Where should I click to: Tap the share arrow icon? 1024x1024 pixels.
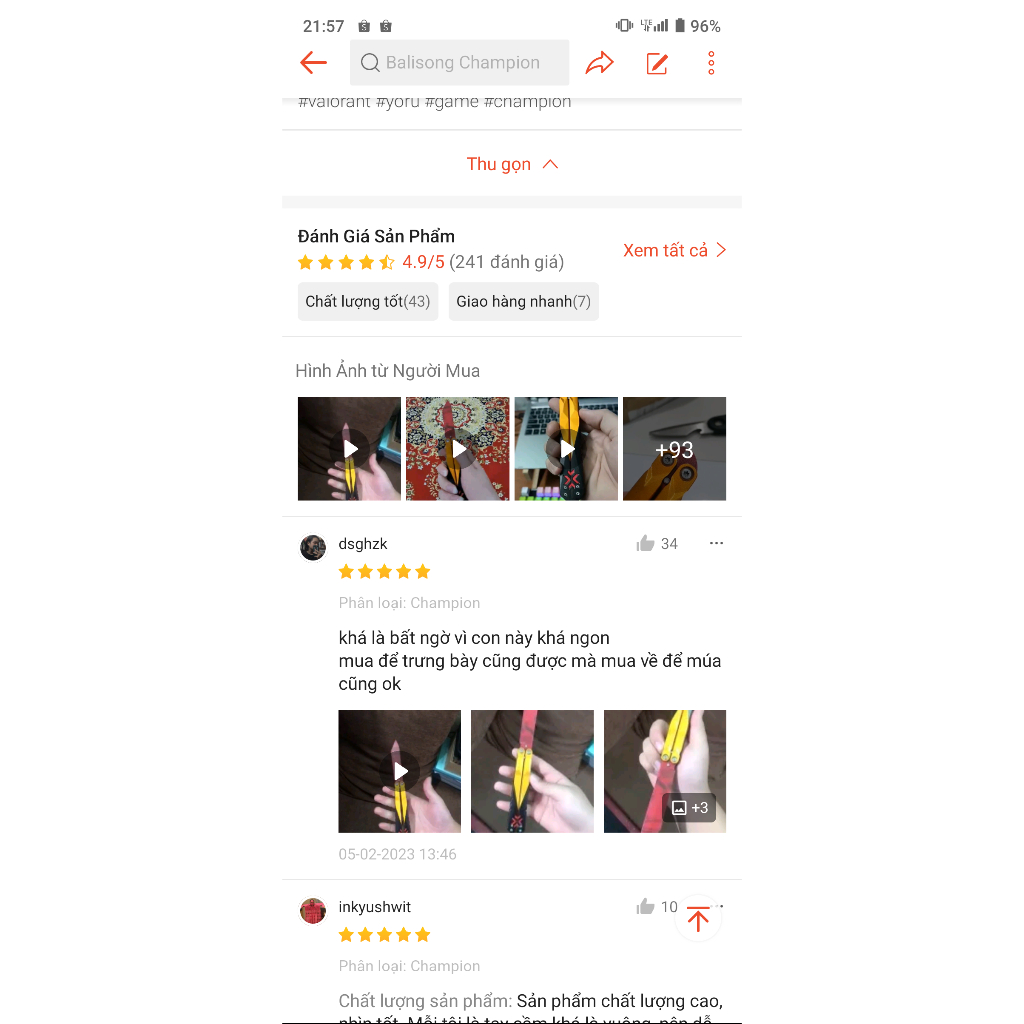pyautogui.click(x=600, y=63)
